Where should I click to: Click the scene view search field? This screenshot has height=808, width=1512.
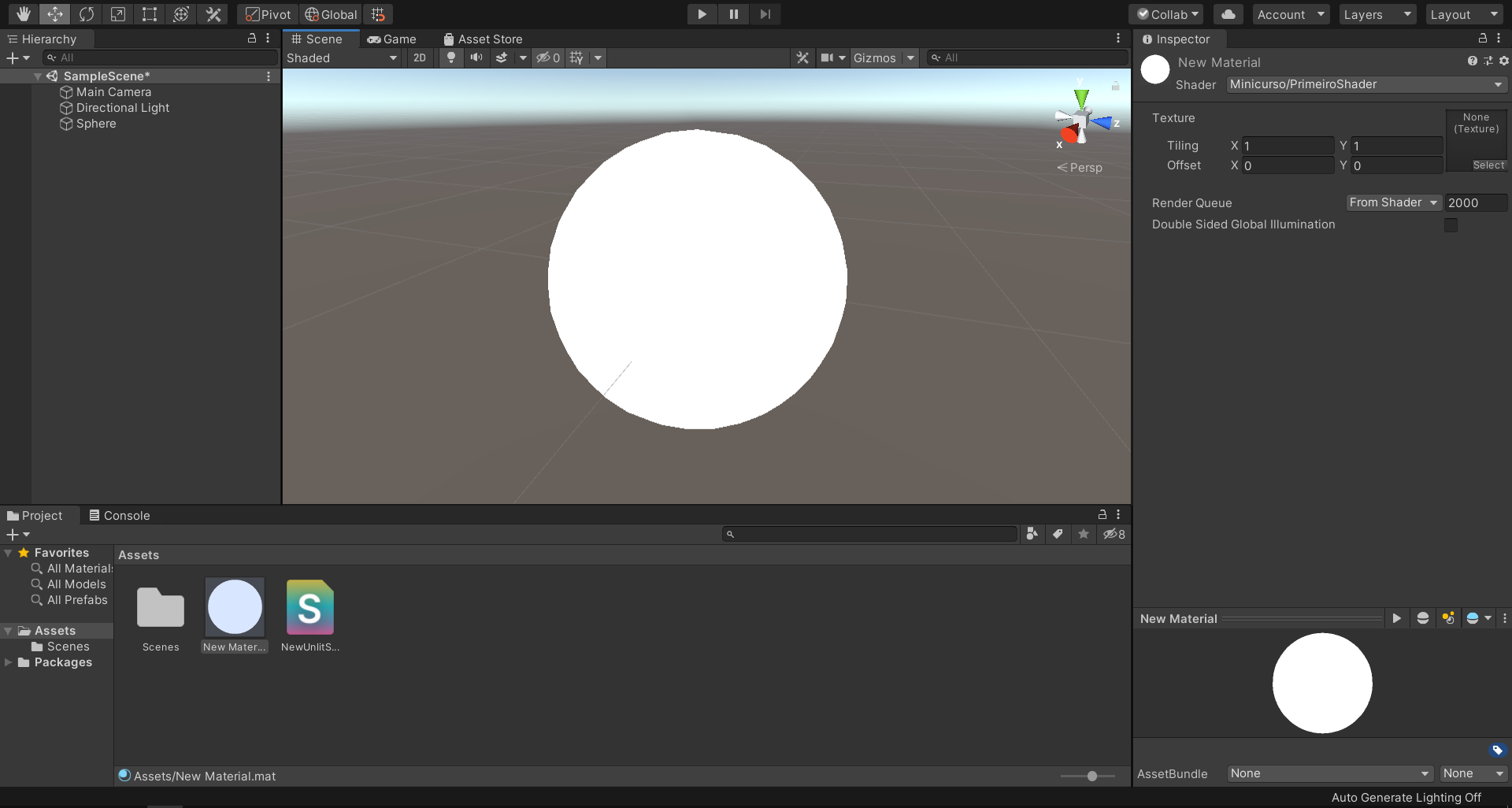coord(1028,57)
